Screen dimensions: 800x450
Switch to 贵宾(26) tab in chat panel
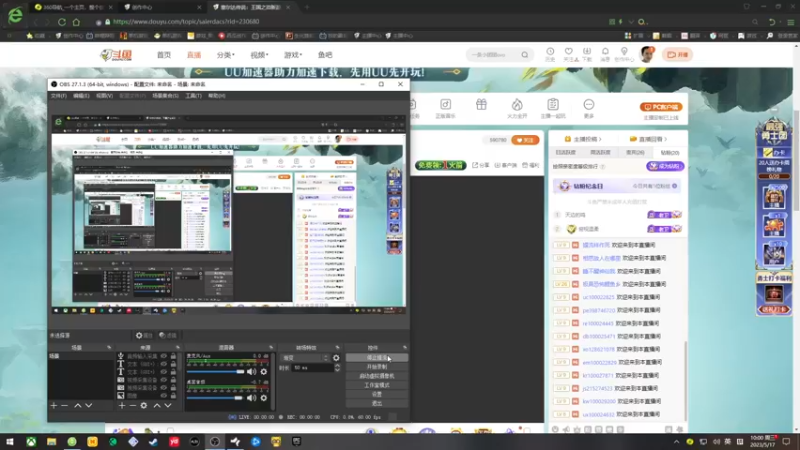coord(635,153)
